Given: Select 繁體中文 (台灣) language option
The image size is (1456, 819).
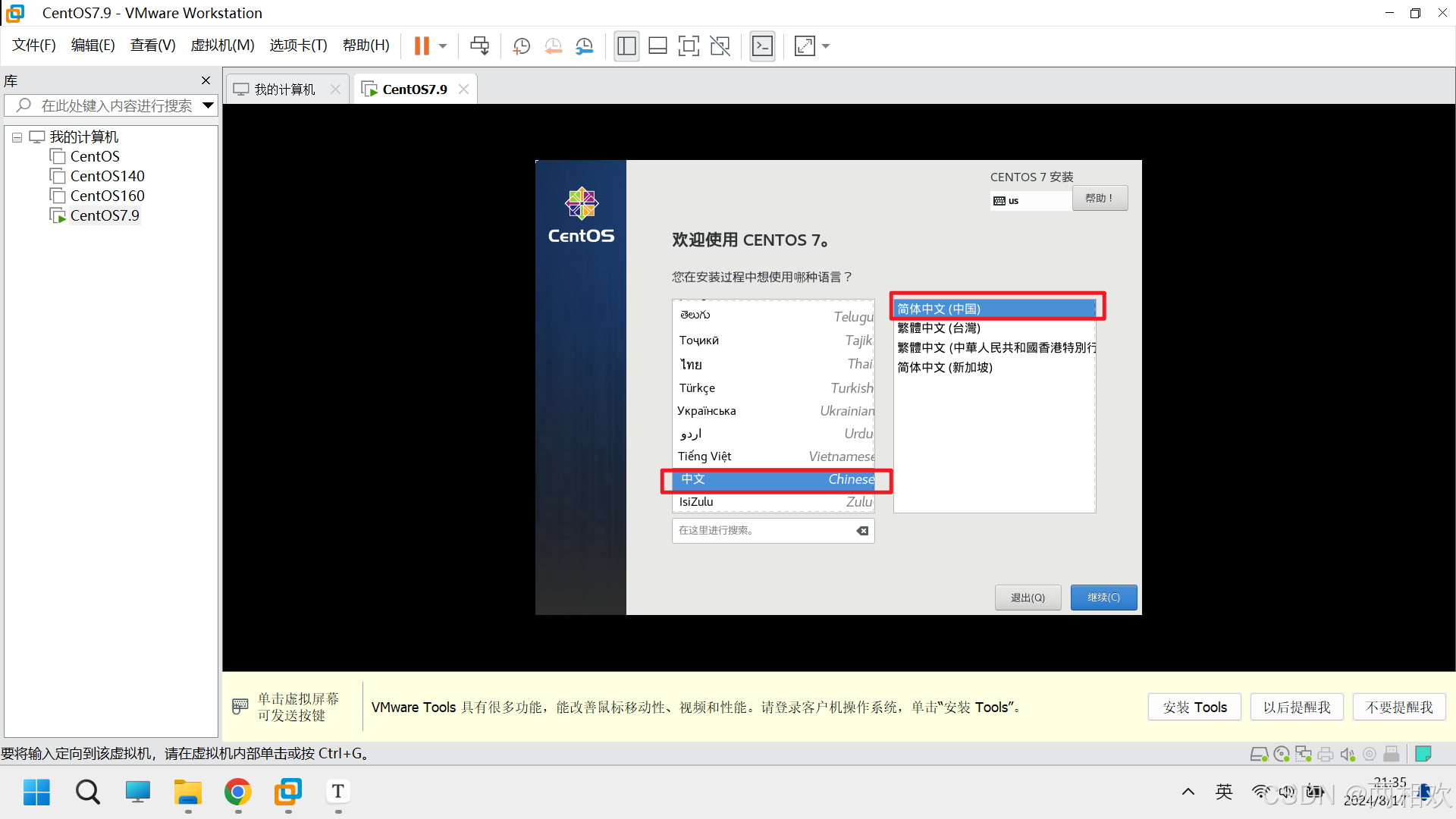Looking at the screenshot, I should (x=939, y=328).
